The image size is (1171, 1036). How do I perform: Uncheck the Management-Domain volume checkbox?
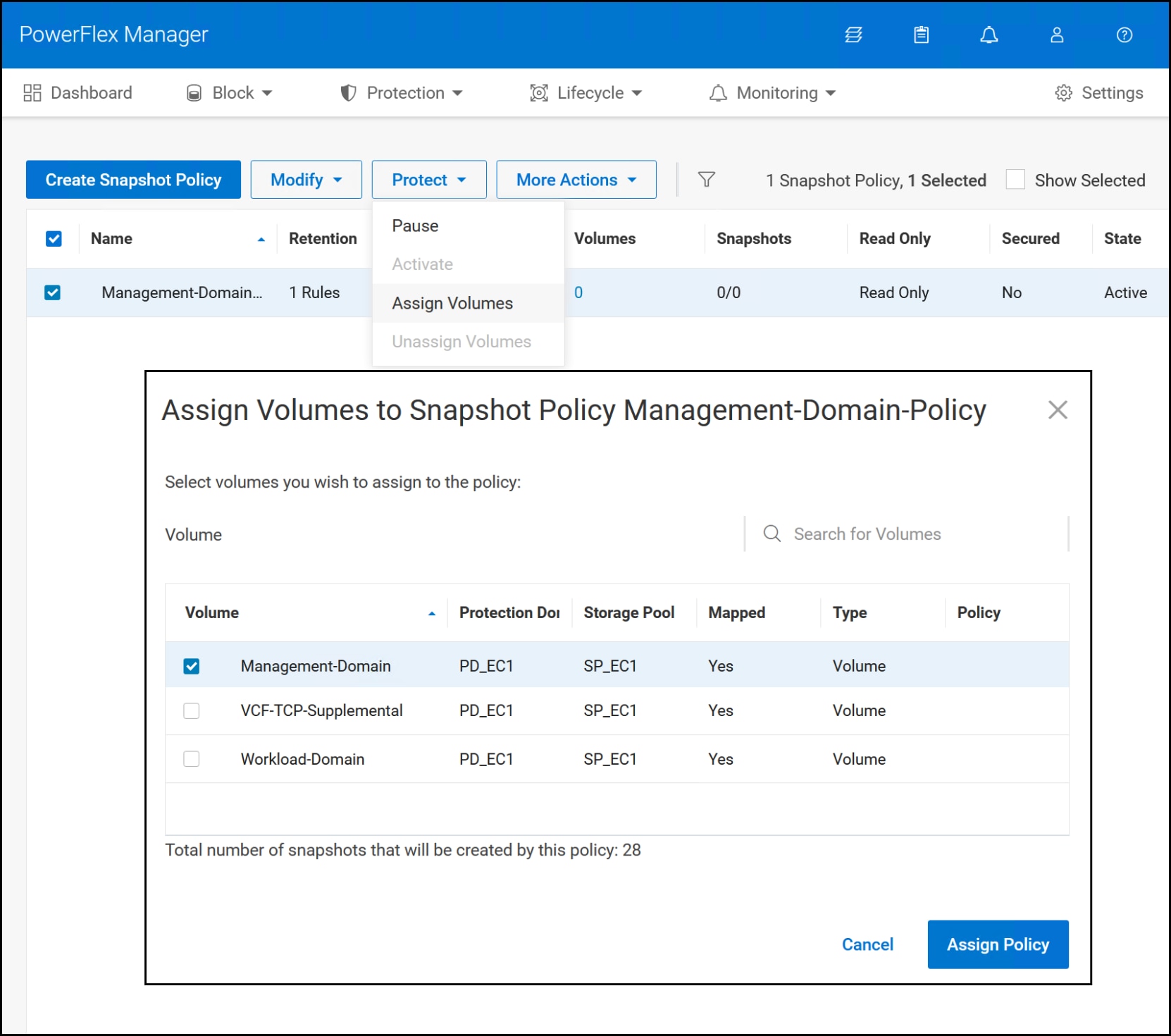(191, 666)
